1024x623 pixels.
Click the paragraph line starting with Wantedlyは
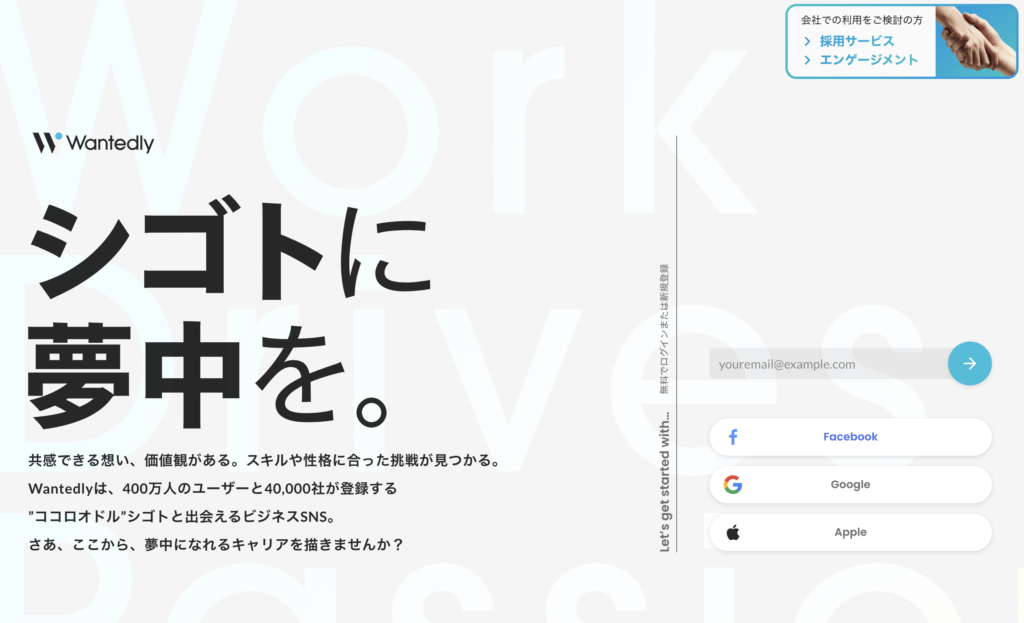(213, 489)
